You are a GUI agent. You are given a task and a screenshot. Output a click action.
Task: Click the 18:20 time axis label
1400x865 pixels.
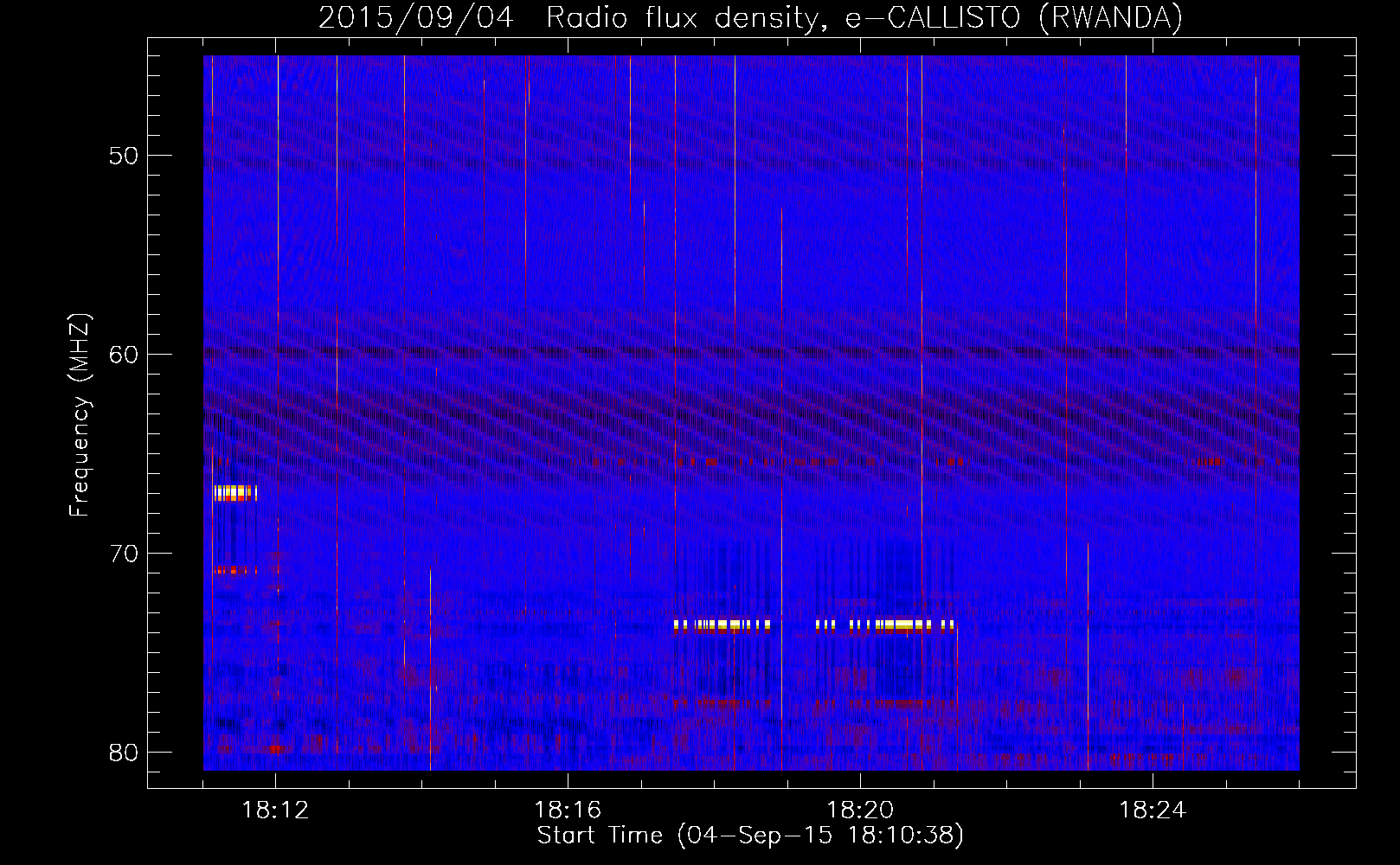point(860,811)
